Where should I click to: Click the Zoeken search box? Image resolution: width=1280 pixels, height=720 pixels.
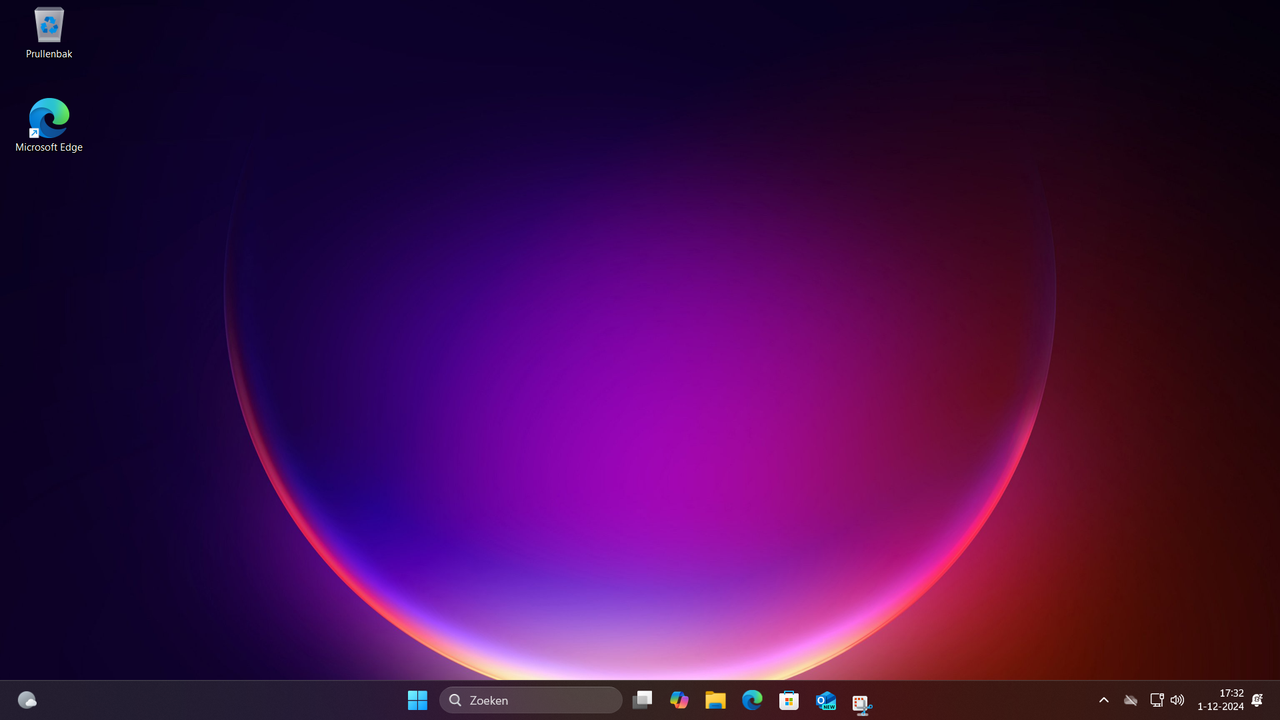[x=531, y=700]
